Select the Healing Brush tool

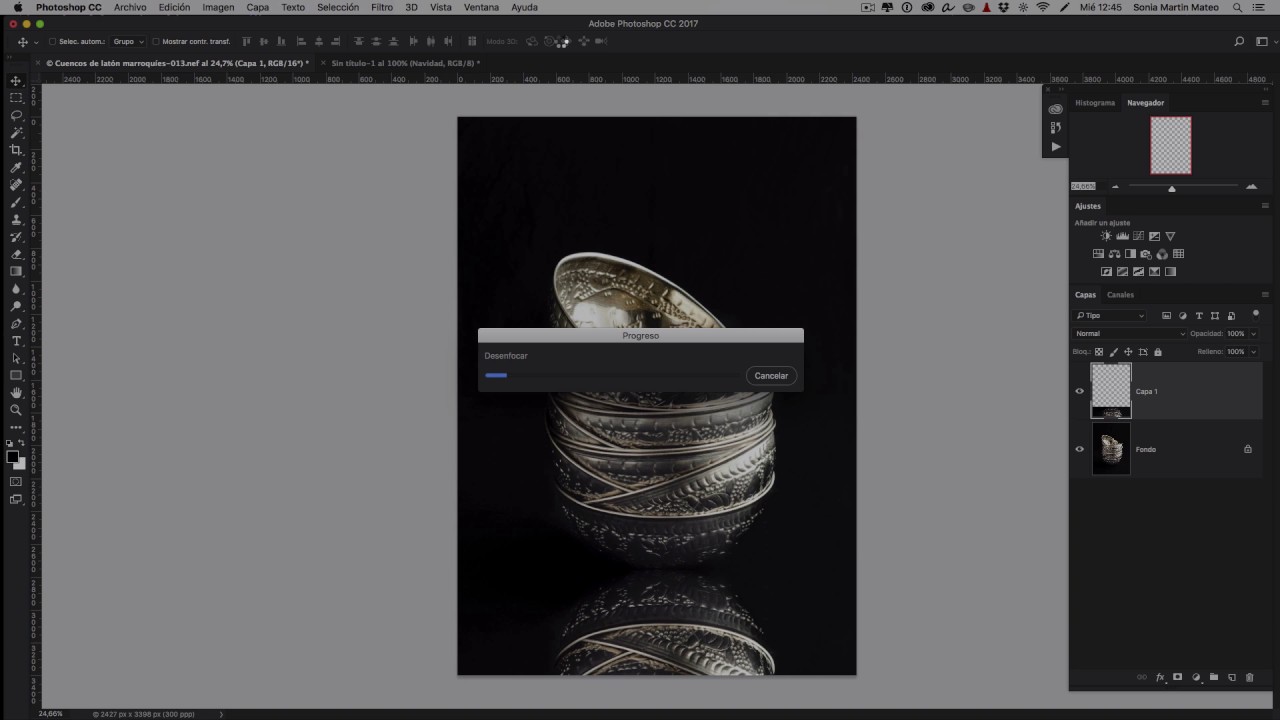(x=16, y=185)
